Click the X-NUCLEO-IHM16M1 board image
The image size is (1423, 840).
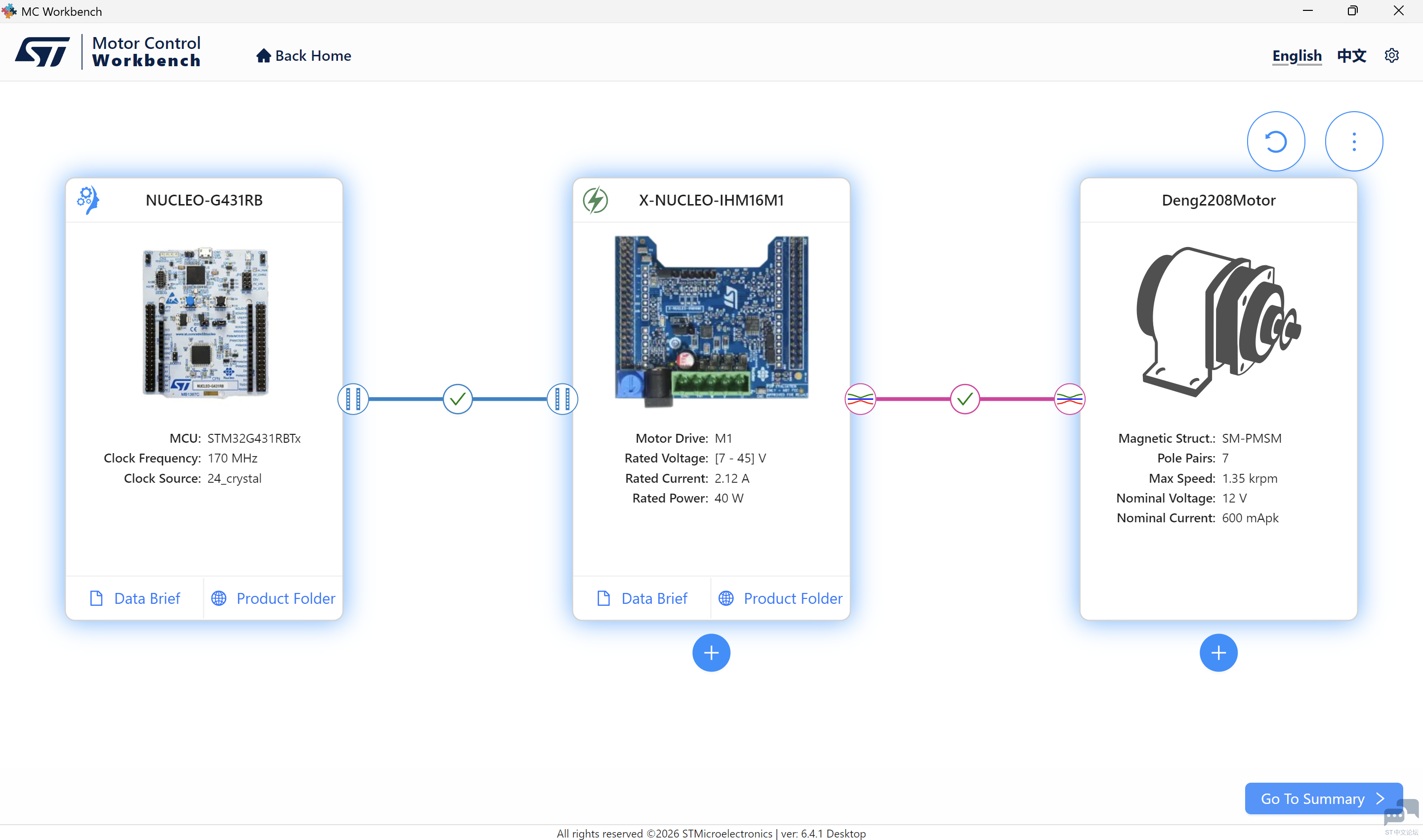711,321
